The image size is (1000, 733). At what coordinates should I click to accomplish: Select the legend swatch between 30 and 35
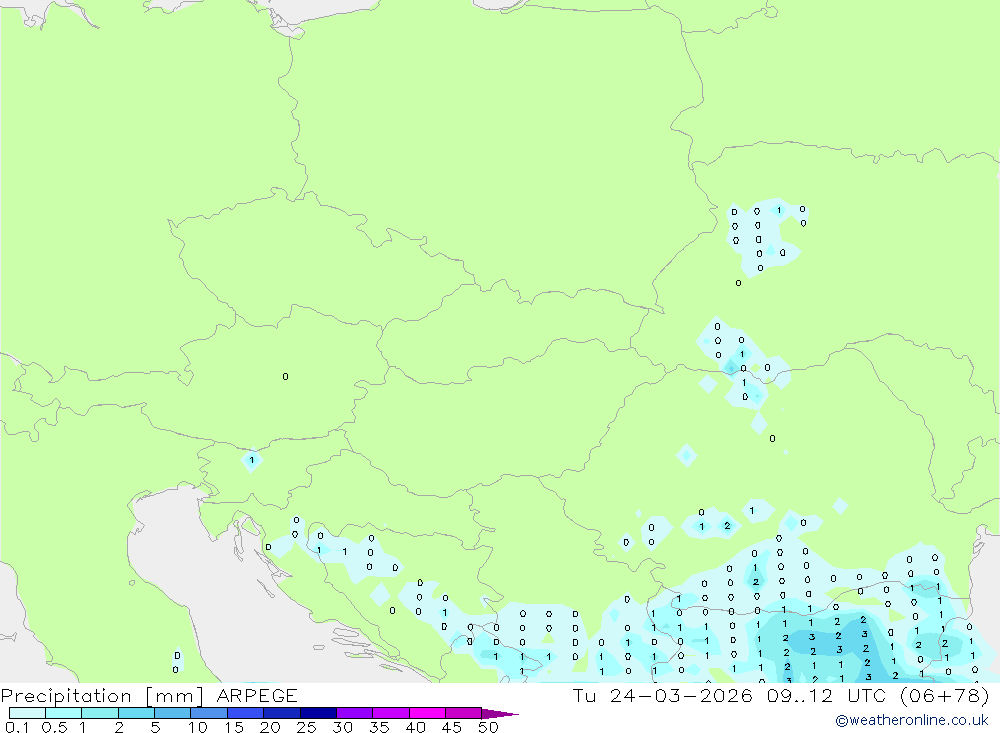tap(355, 713)
